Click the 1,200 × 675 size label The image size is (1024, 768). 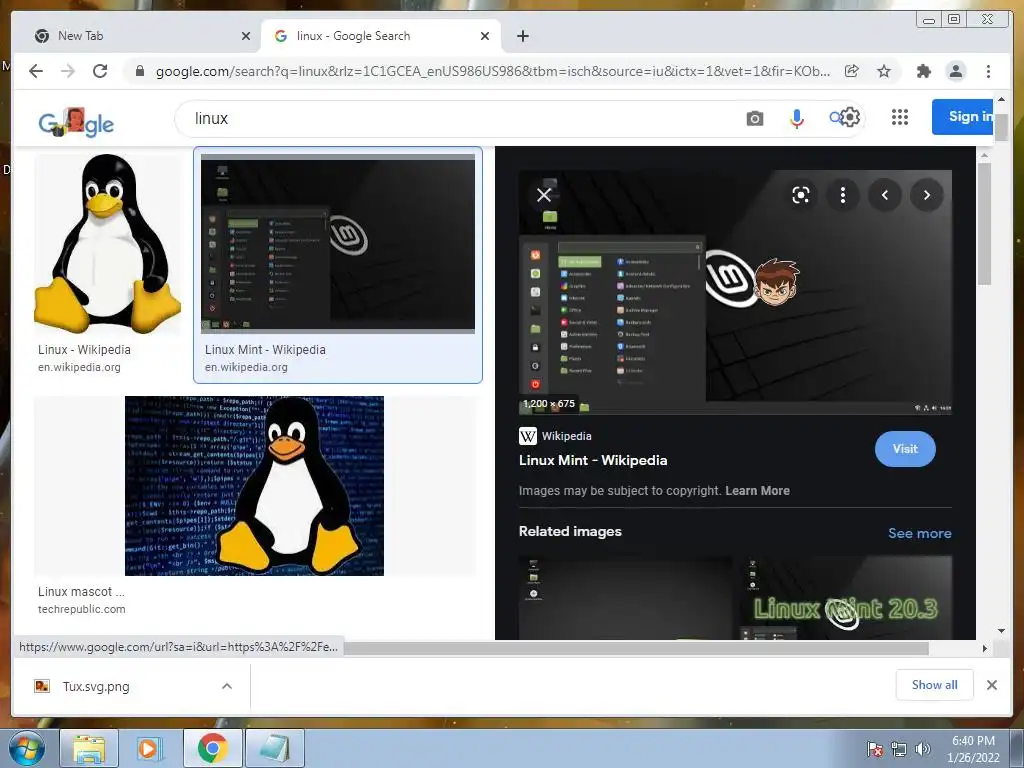[x=549, y=404]
